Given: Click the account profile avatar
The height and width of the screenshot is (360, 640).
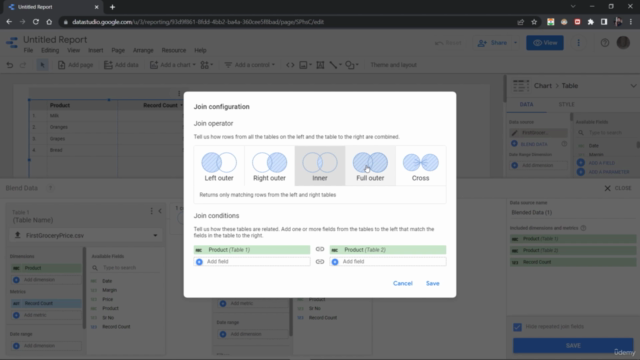Looking at the screenshot, I should pyautogui.click(x=623, y=43).
